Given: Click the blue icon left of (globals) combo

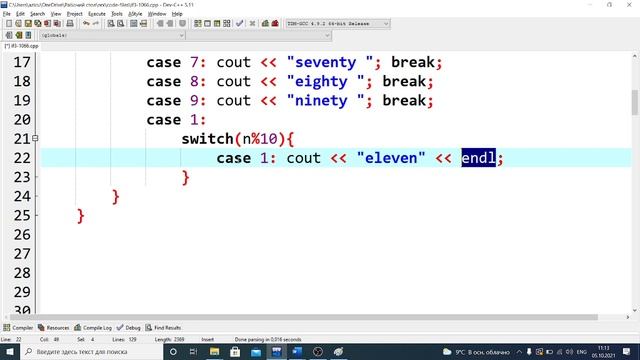Looking at the screenshot, I should coord(28,36).
